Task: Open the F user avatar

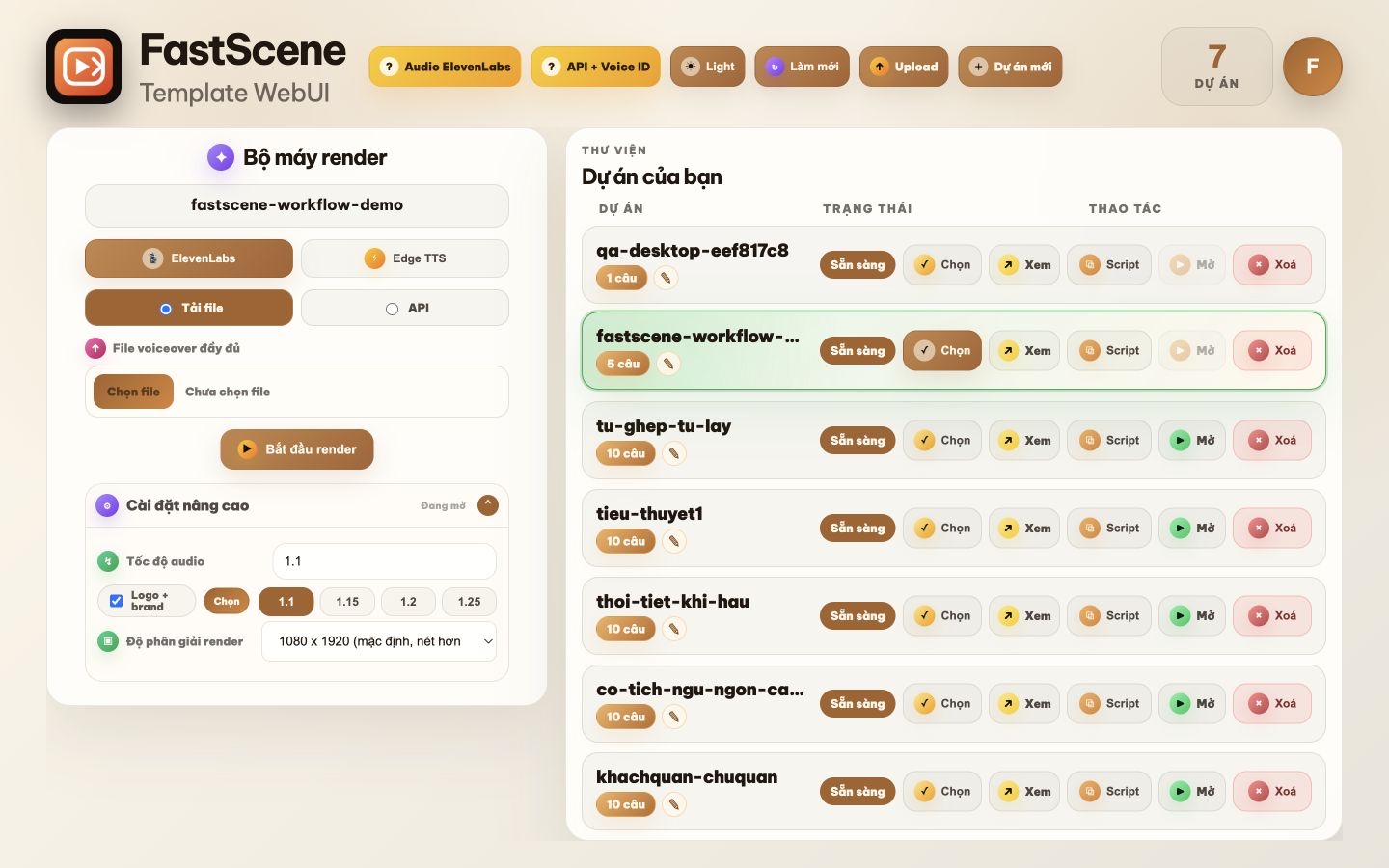Action: pos(1313,67)
